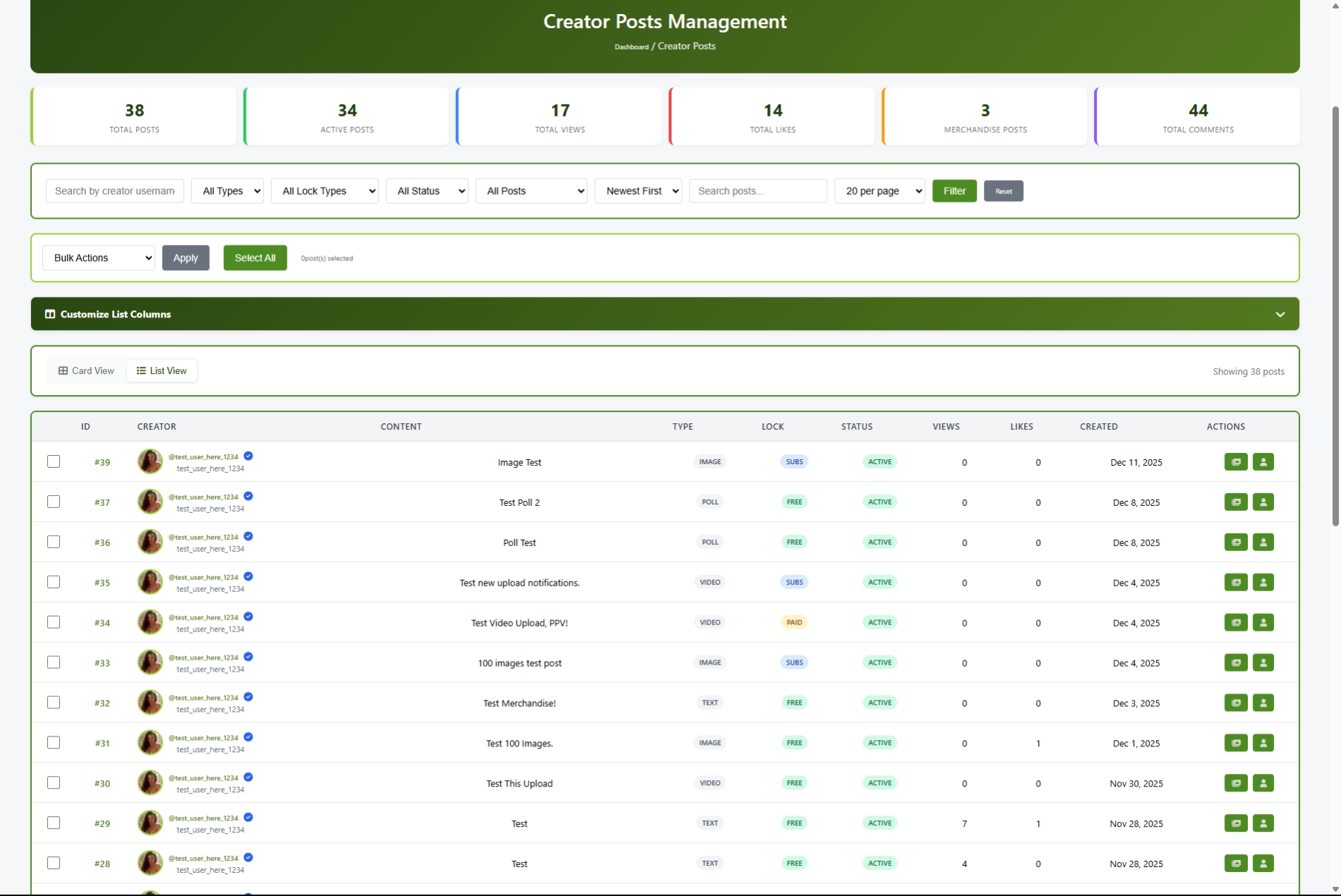Image resolution: width=1341 pixels, height=896 pixels.
Task: Open the media gallery icon for post #34
Action: coord(1236,622)
